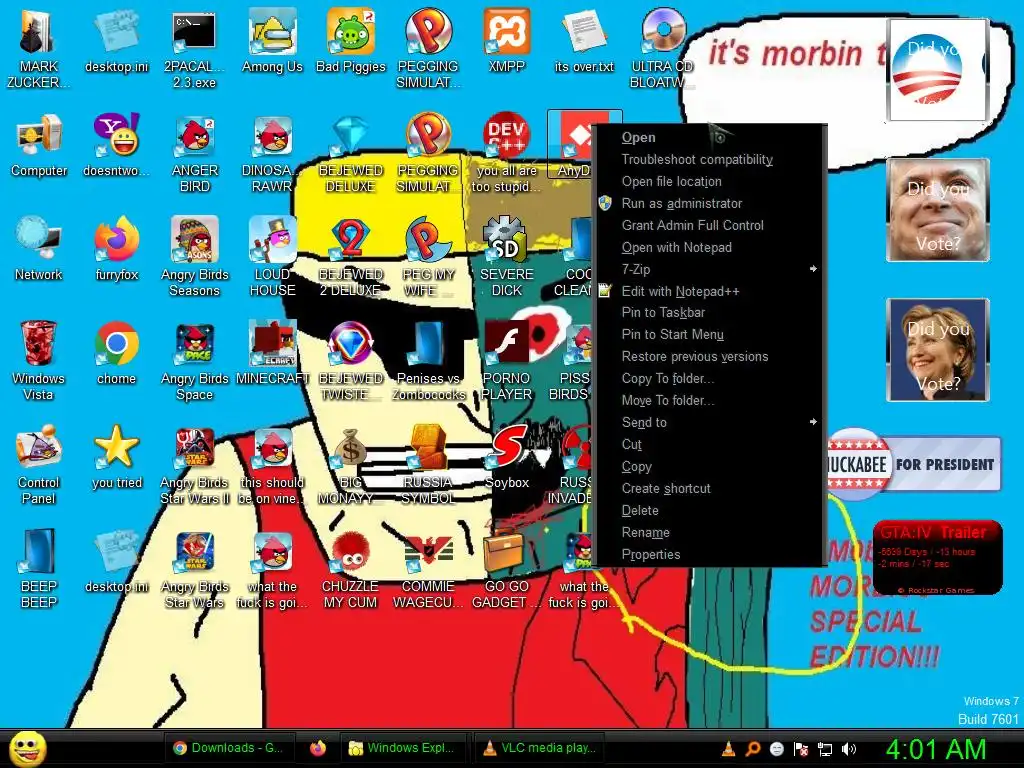Choose Grant Admin Full Control

709,225
